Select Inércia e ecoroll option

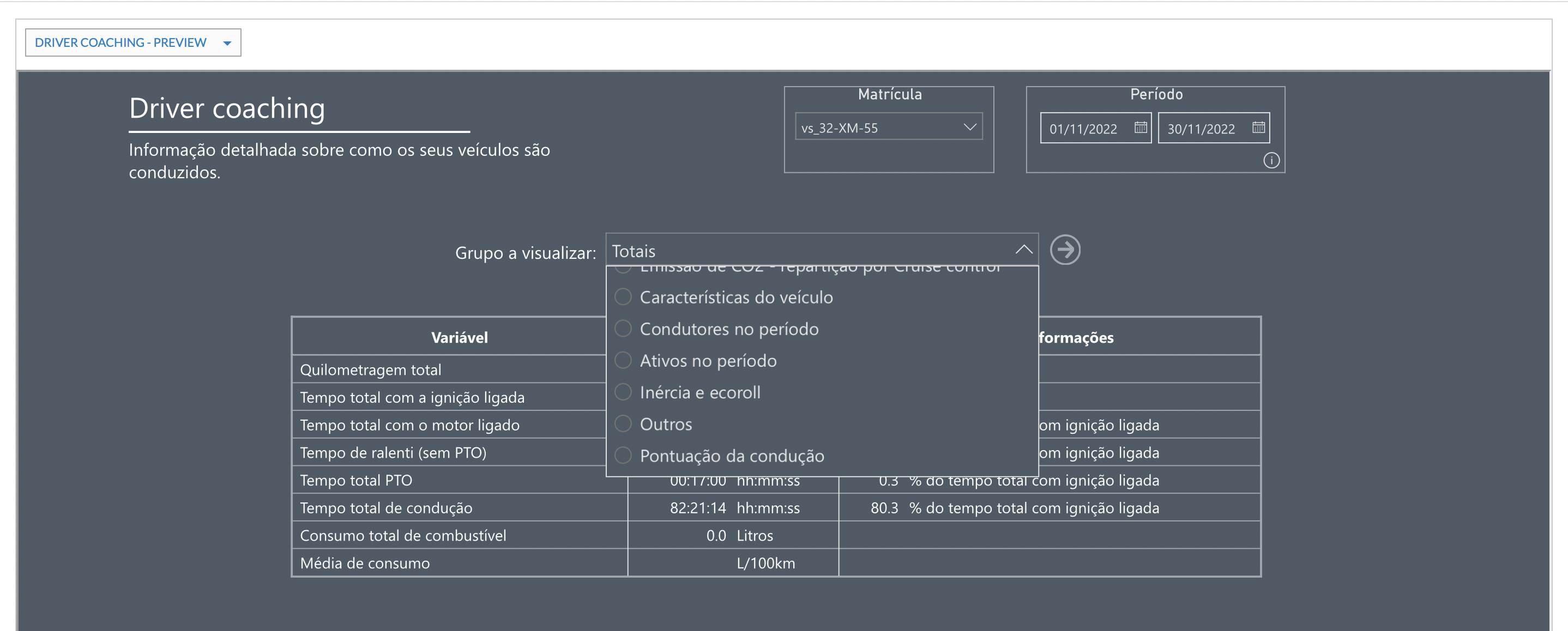coord(689,392)
